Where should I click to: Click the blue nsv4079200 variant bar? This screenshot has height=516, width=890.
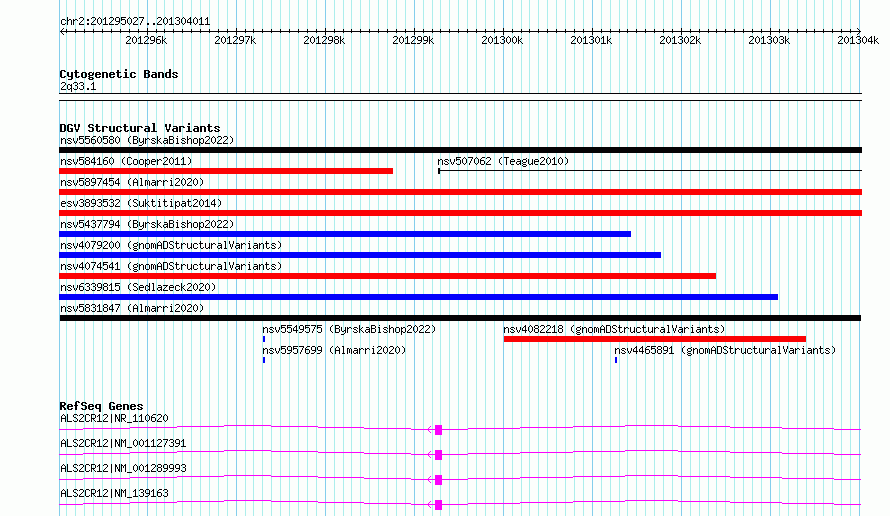point(360,255)
